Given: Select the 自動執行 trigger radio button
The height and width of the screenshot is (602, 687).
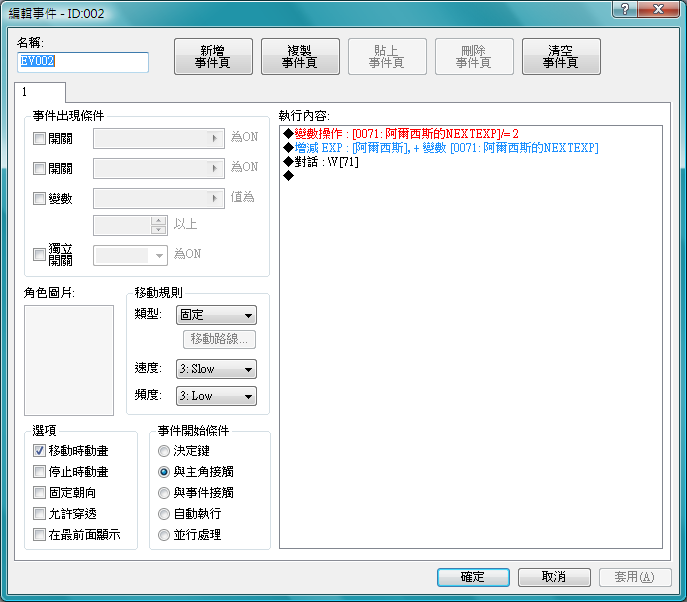Looking at the screenshot, I should (164, 514).
